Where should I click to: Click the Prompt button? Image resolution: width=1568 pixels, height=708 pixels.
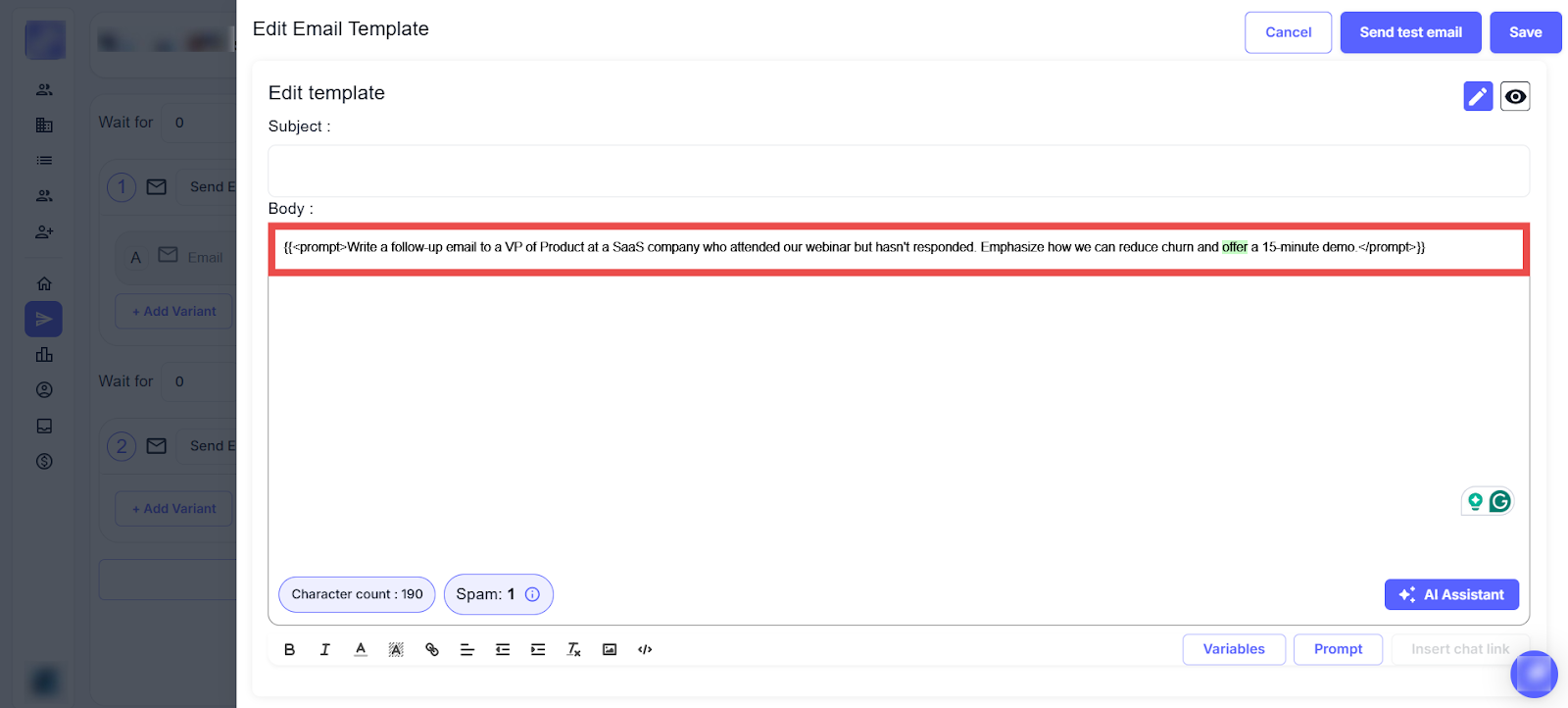pyautogui.click(x=1338, y=649)
